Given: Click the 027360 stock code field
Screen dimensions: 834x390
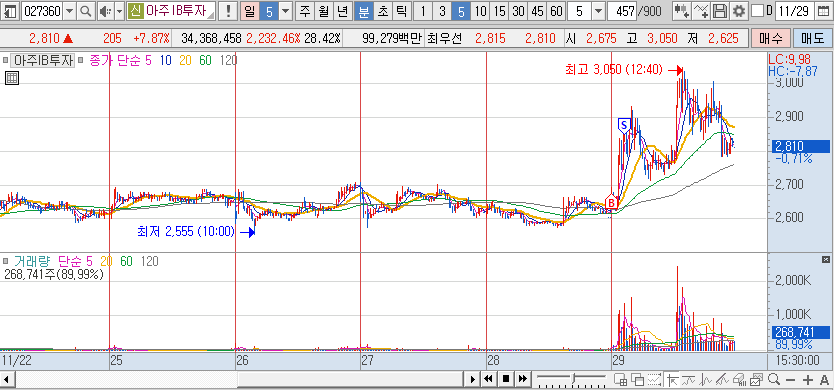Looking at the screenshot, I should [x=42, y=11].
